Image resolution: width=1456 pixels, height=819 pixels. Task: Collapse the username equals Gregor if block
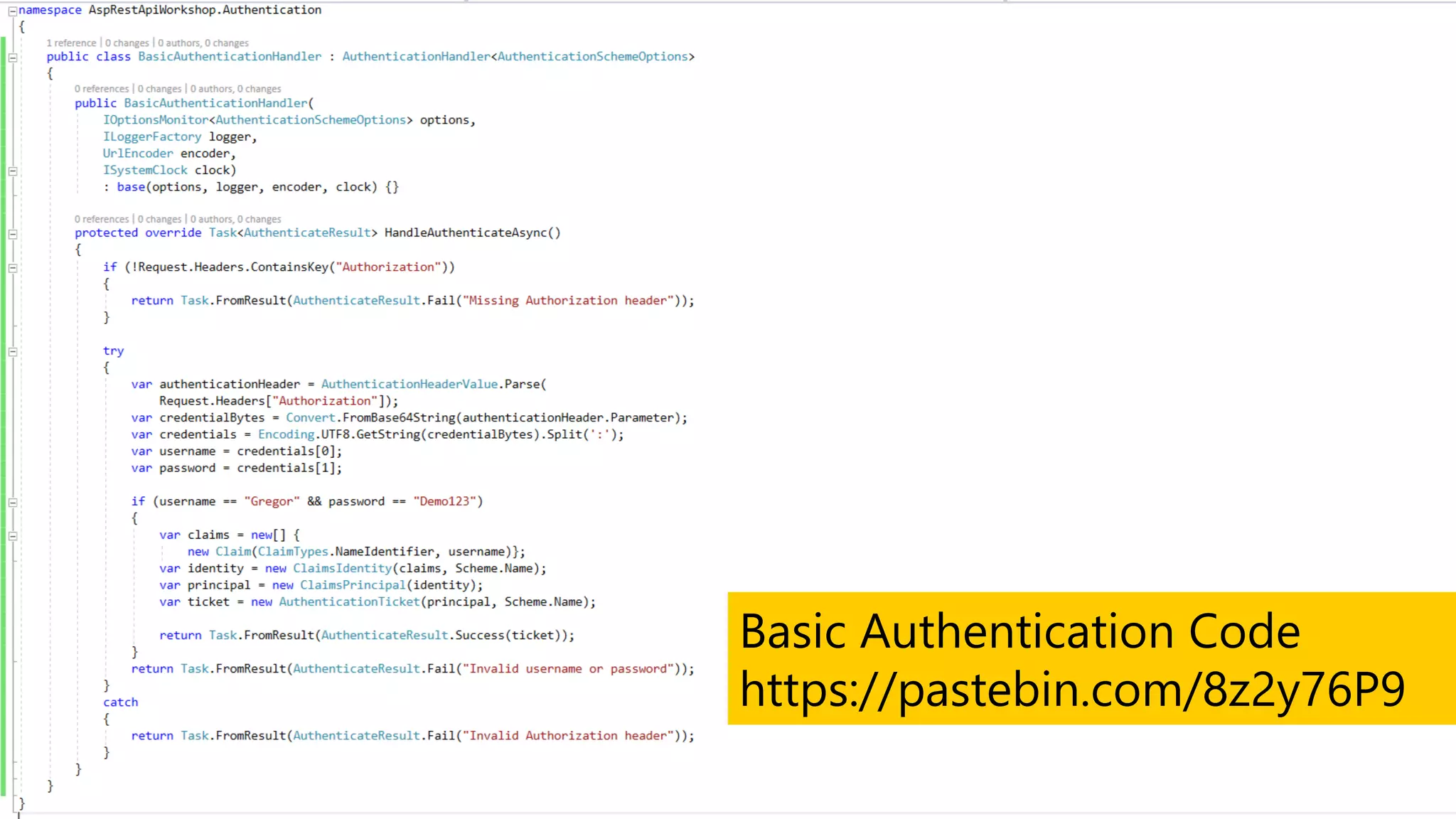pos(12,503)
